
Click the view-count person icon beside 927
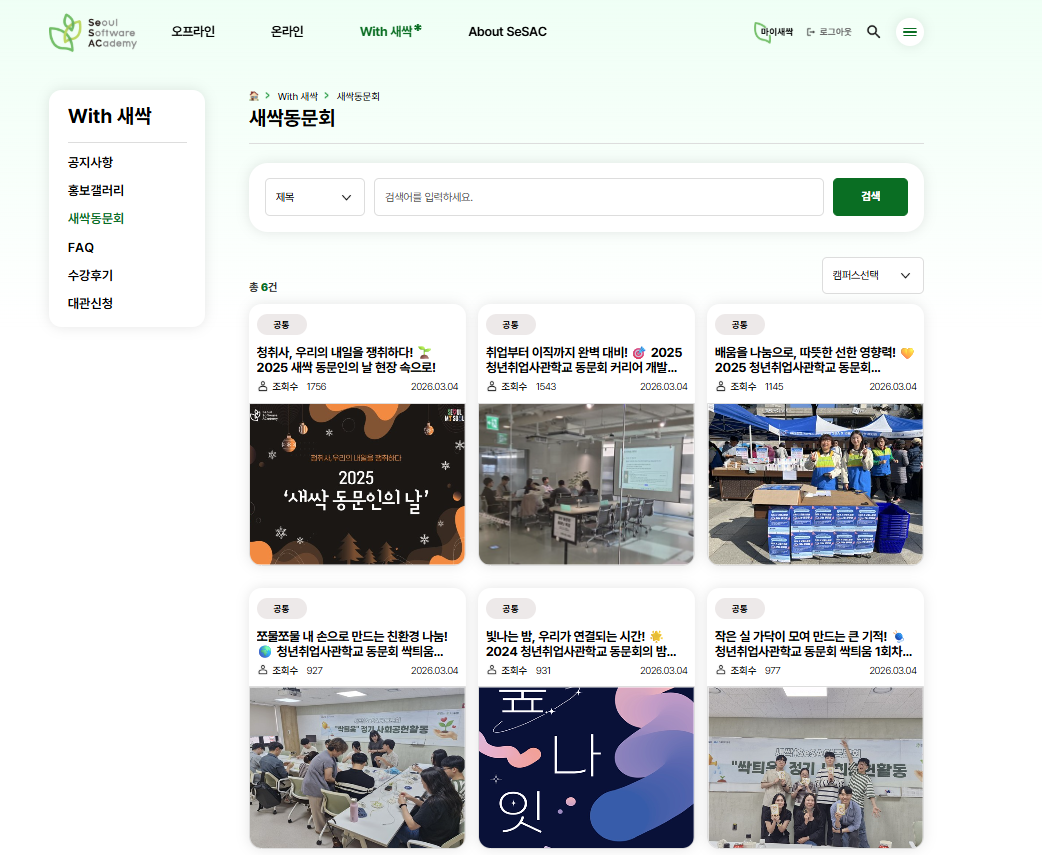pyautogui.click(x=262, y=670)
